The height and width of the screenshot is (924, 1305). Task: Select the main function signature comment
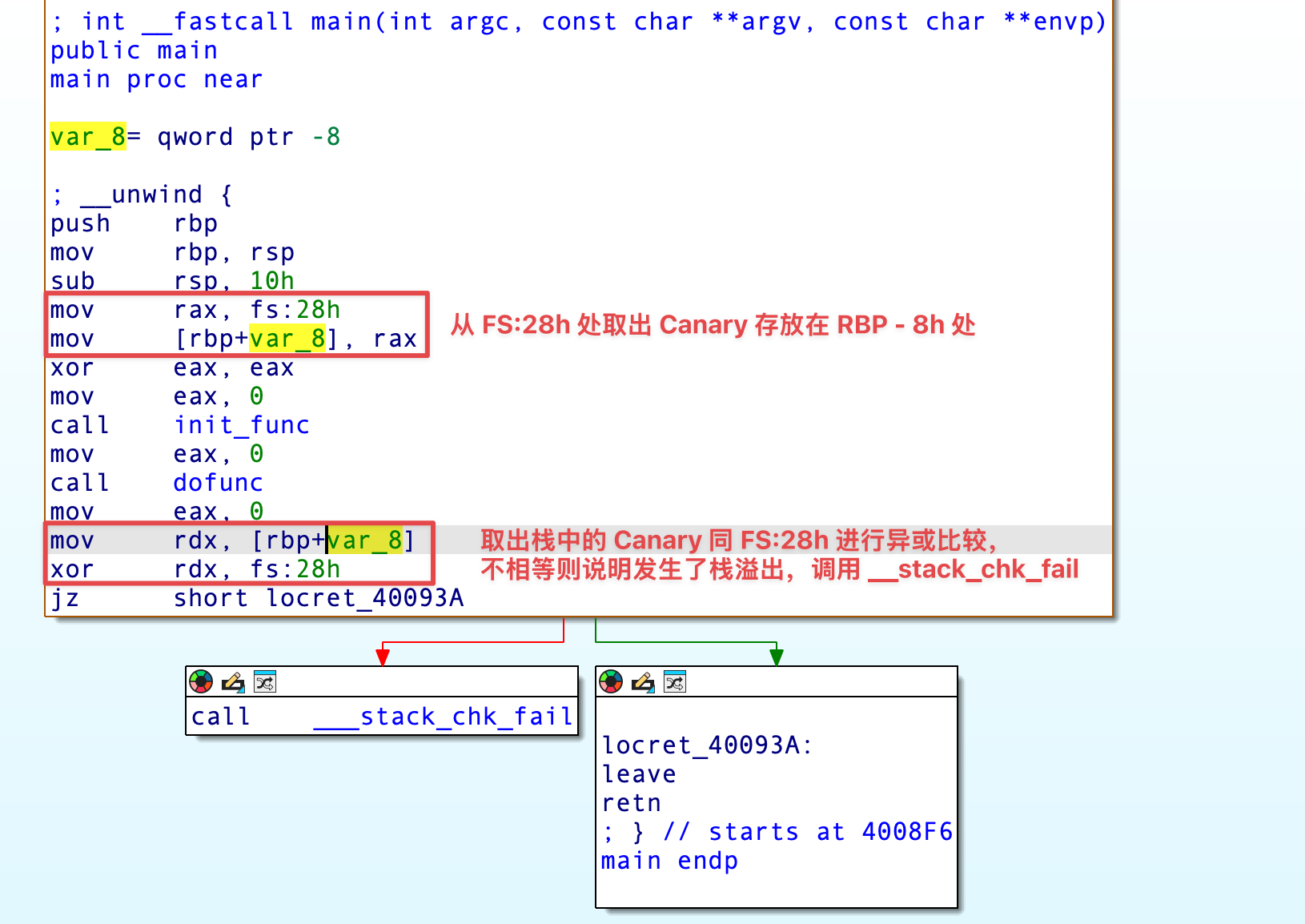click(578, 22)
